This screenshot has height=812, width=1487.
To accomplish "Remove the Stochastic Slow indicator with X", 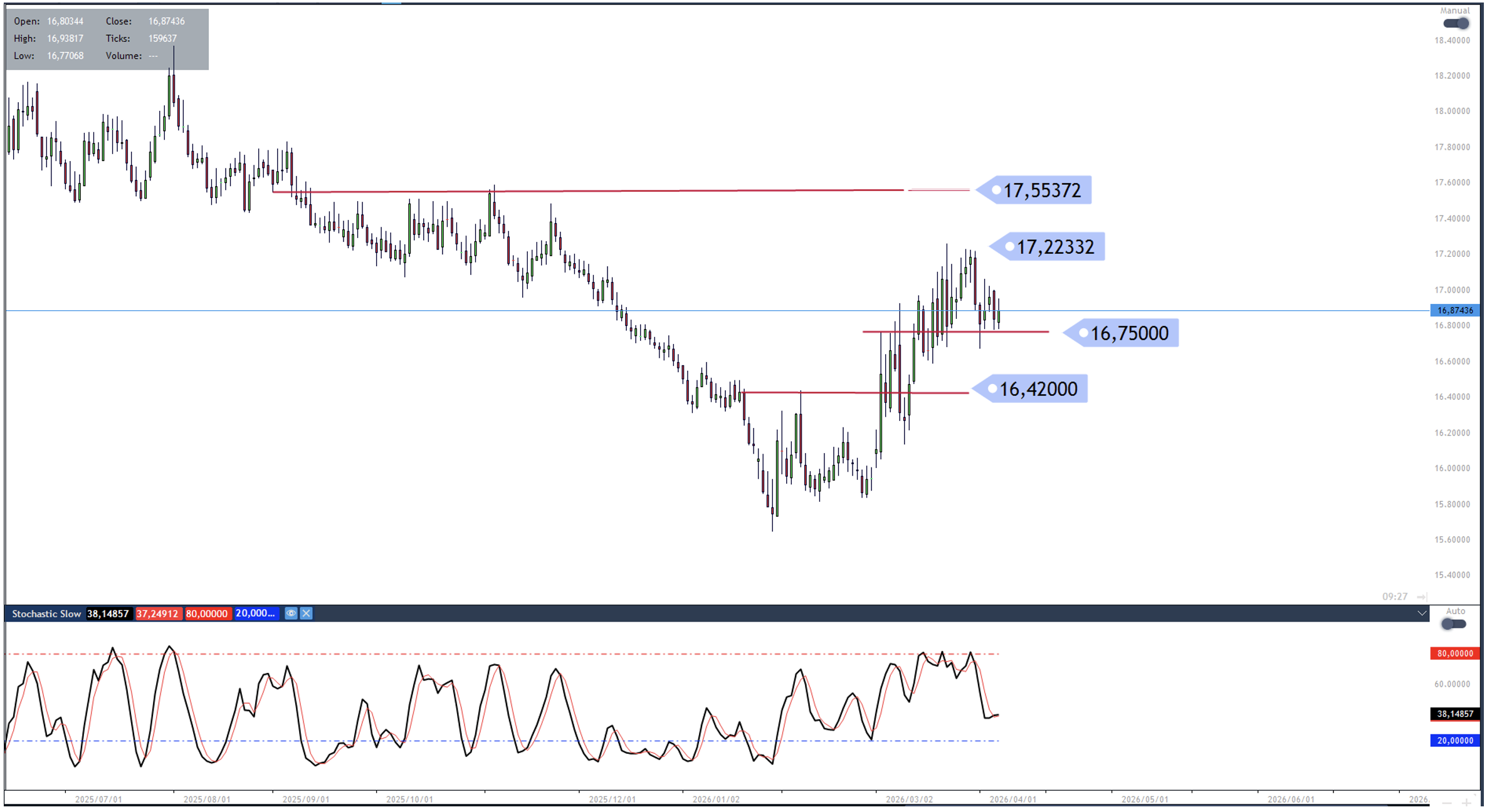I will (x=306, y=613).
